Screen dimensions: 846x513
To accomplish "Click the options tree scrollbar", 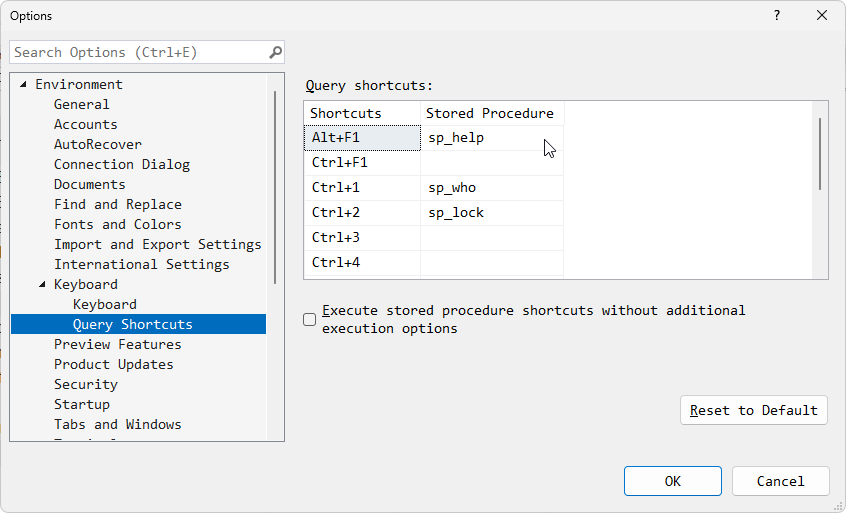I will tap(275, 187).
